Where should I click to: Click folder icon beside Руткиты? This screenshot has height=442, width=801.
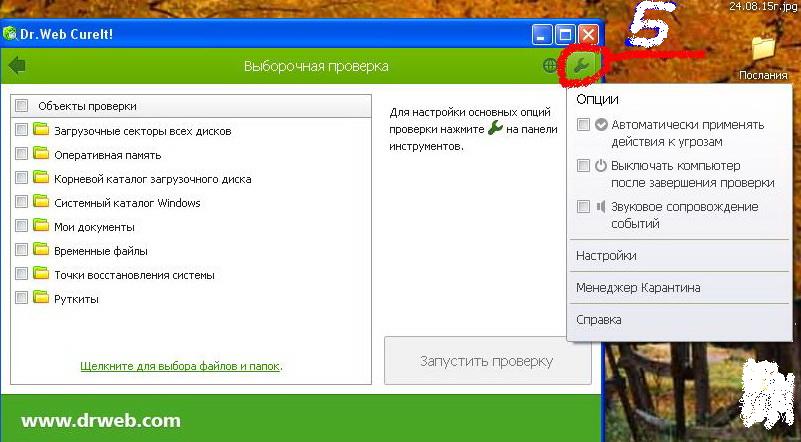[x=41, y=297]
